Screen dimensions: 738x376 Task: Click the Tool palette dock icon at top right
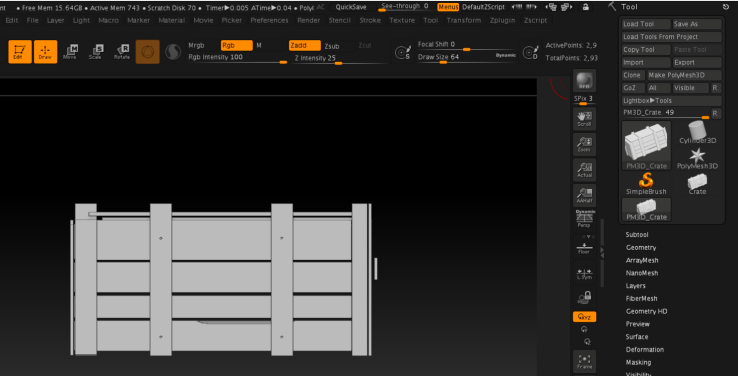(725, 7)
